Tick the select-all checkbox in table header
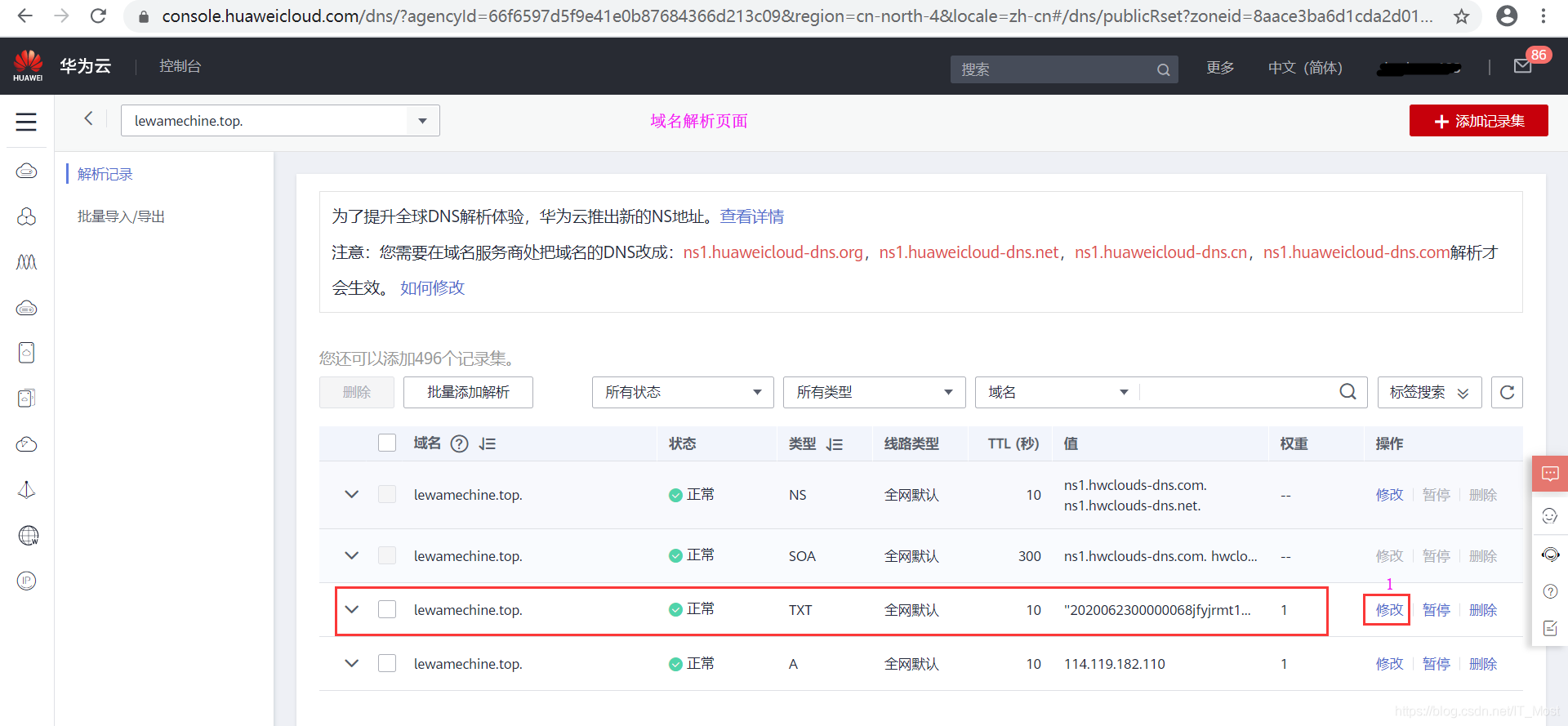This screenshot has height=726, width=1568. click(x=387, y=443)
